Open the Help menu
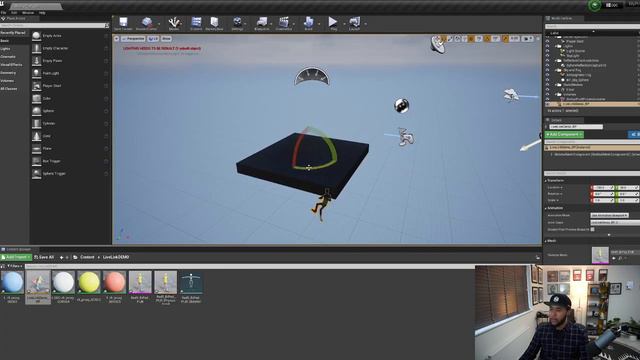Screen dimensions: 640x360 click(x=42, y=13)
